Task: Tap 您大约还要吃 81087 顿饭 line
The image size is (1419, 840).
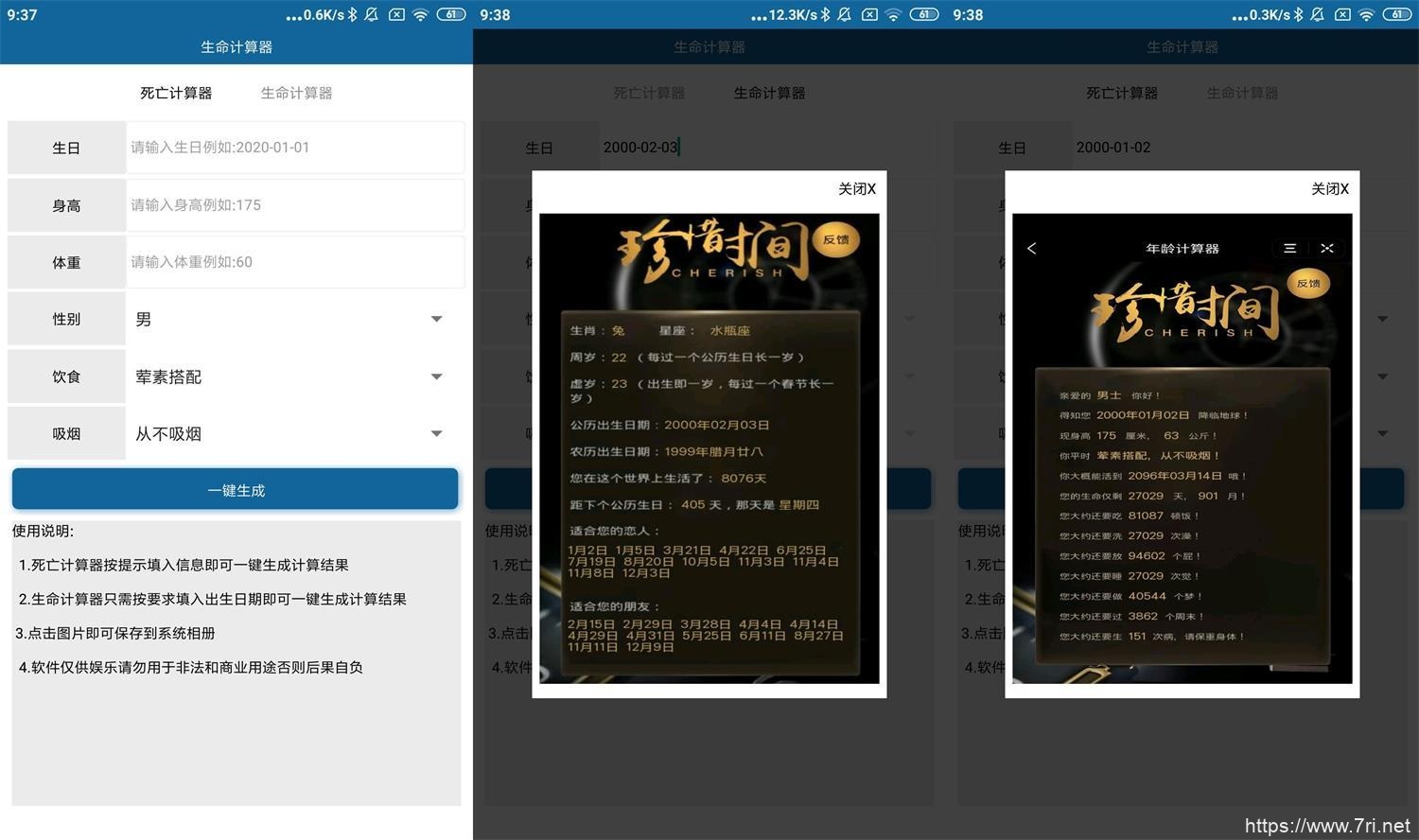Action: point(1129,516)
